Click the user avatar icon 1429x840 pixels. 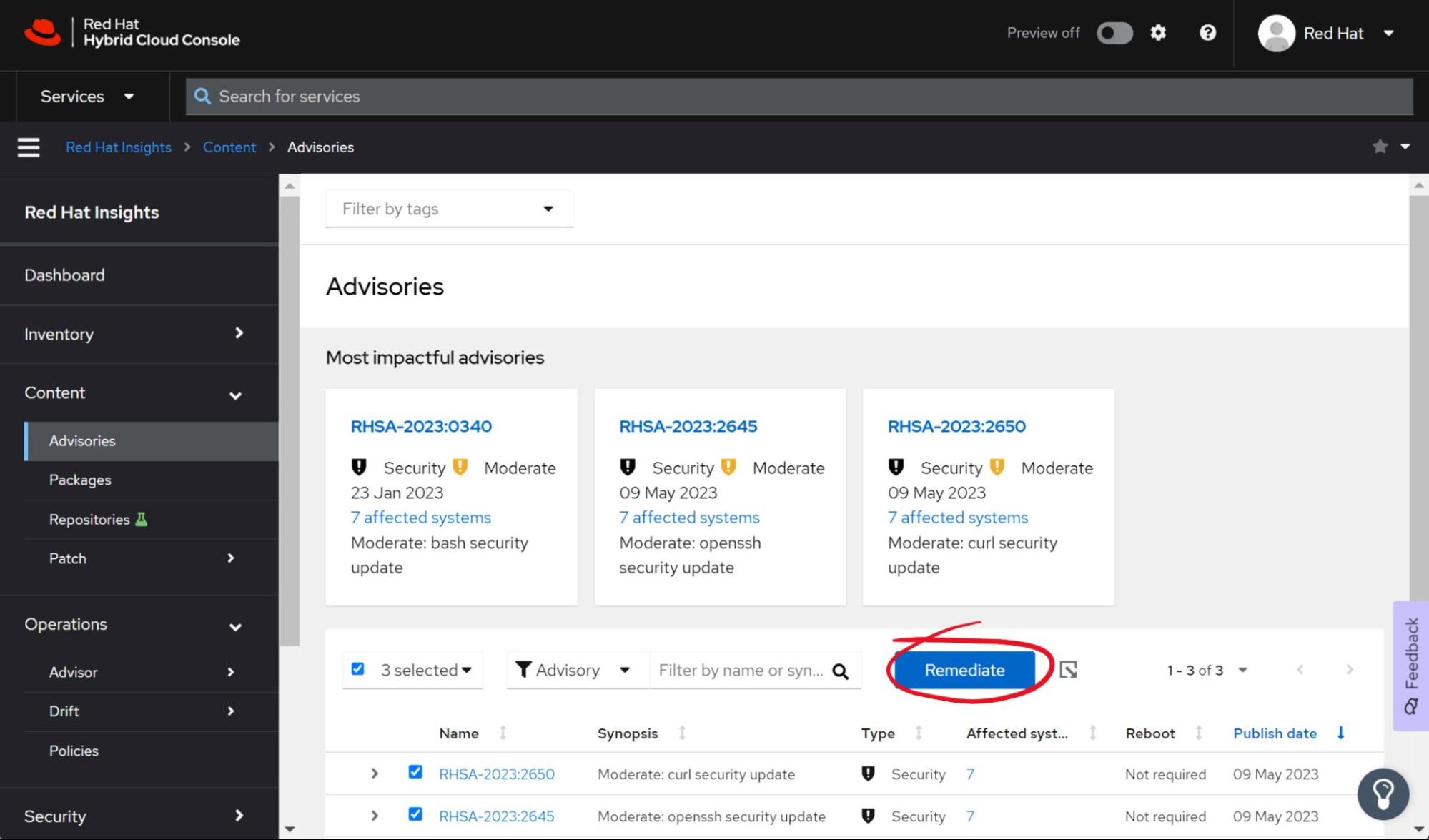1276,33
